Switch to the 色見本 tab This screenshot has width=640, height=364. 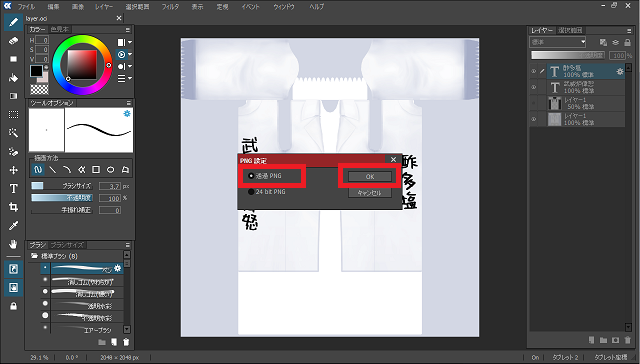point(59,29)
